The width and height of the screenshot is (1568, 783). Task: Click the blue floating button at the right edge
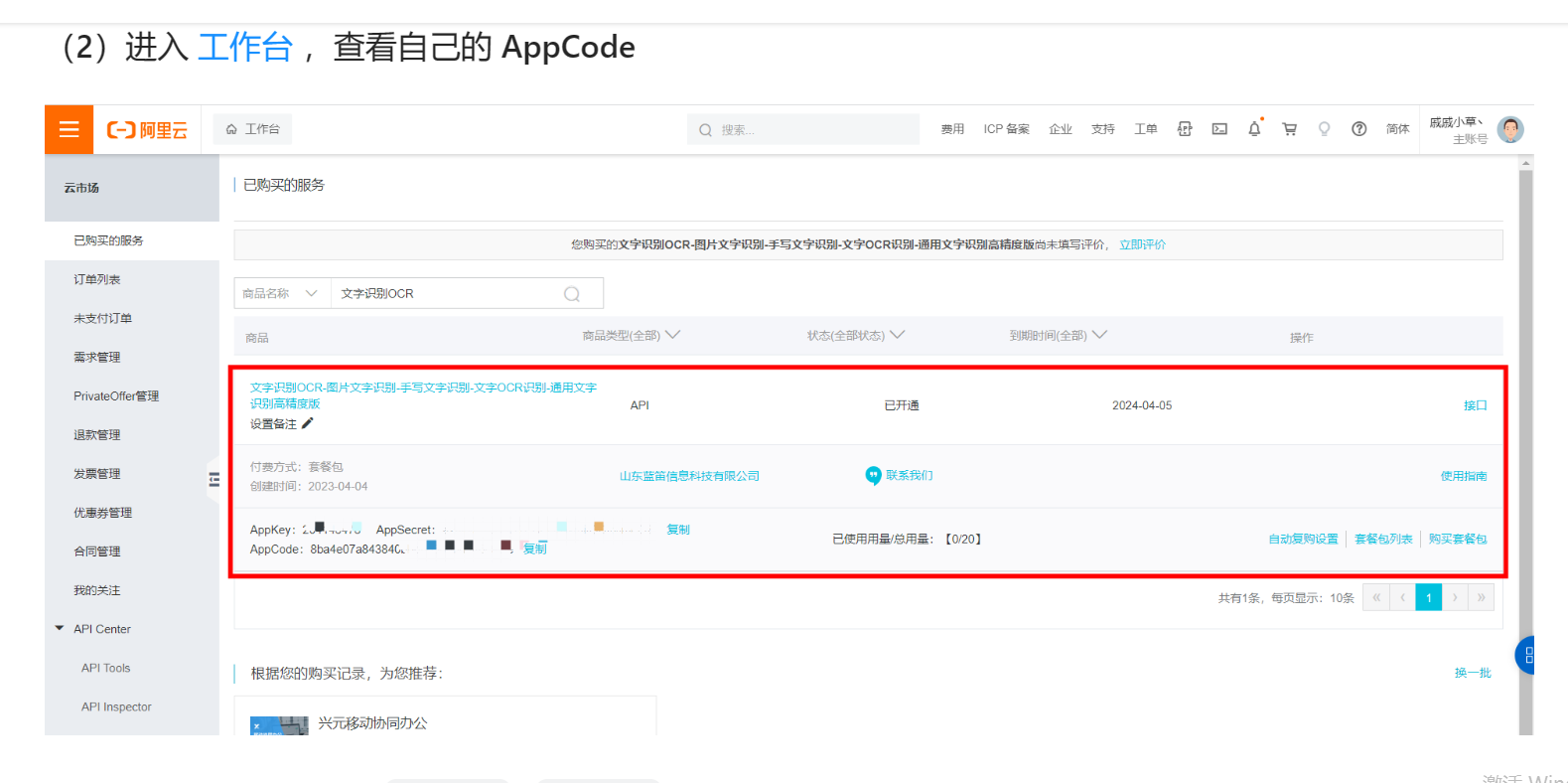1525,655
